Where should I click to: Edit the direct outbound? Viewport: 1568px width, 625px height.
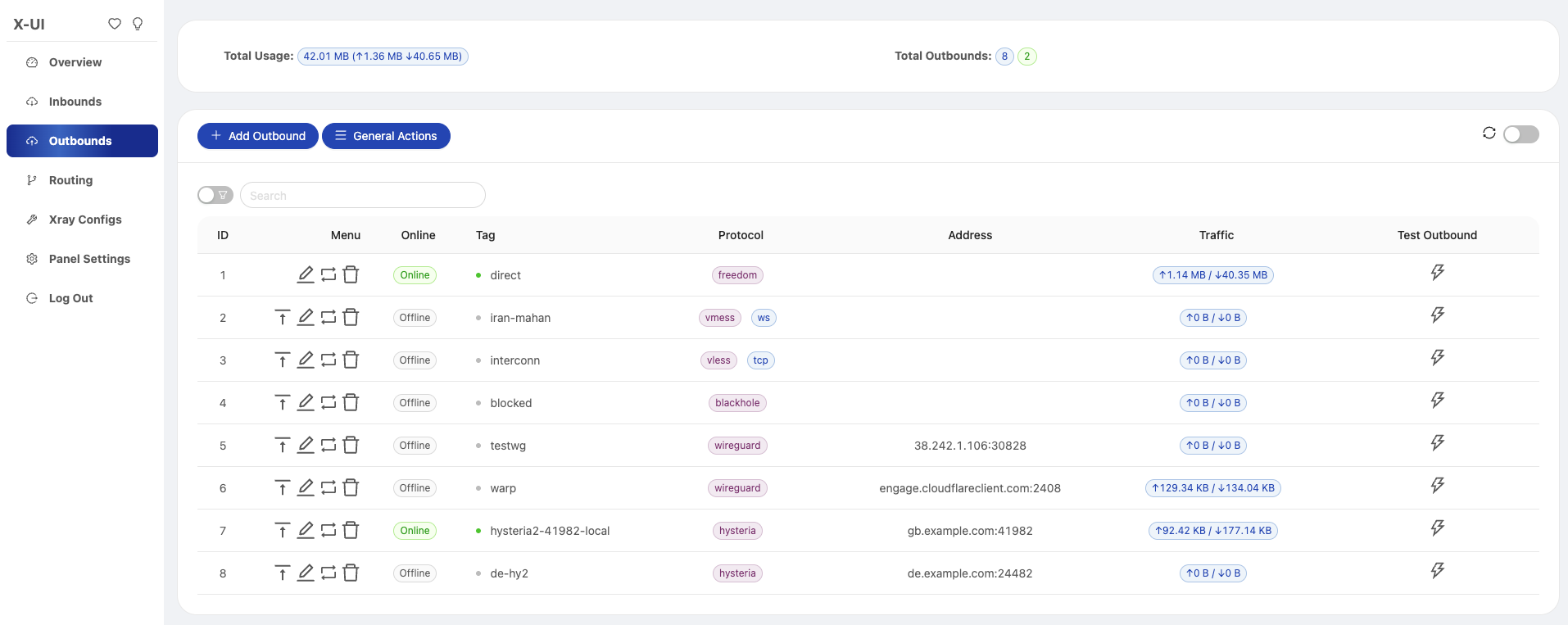(x=306, y=274)
